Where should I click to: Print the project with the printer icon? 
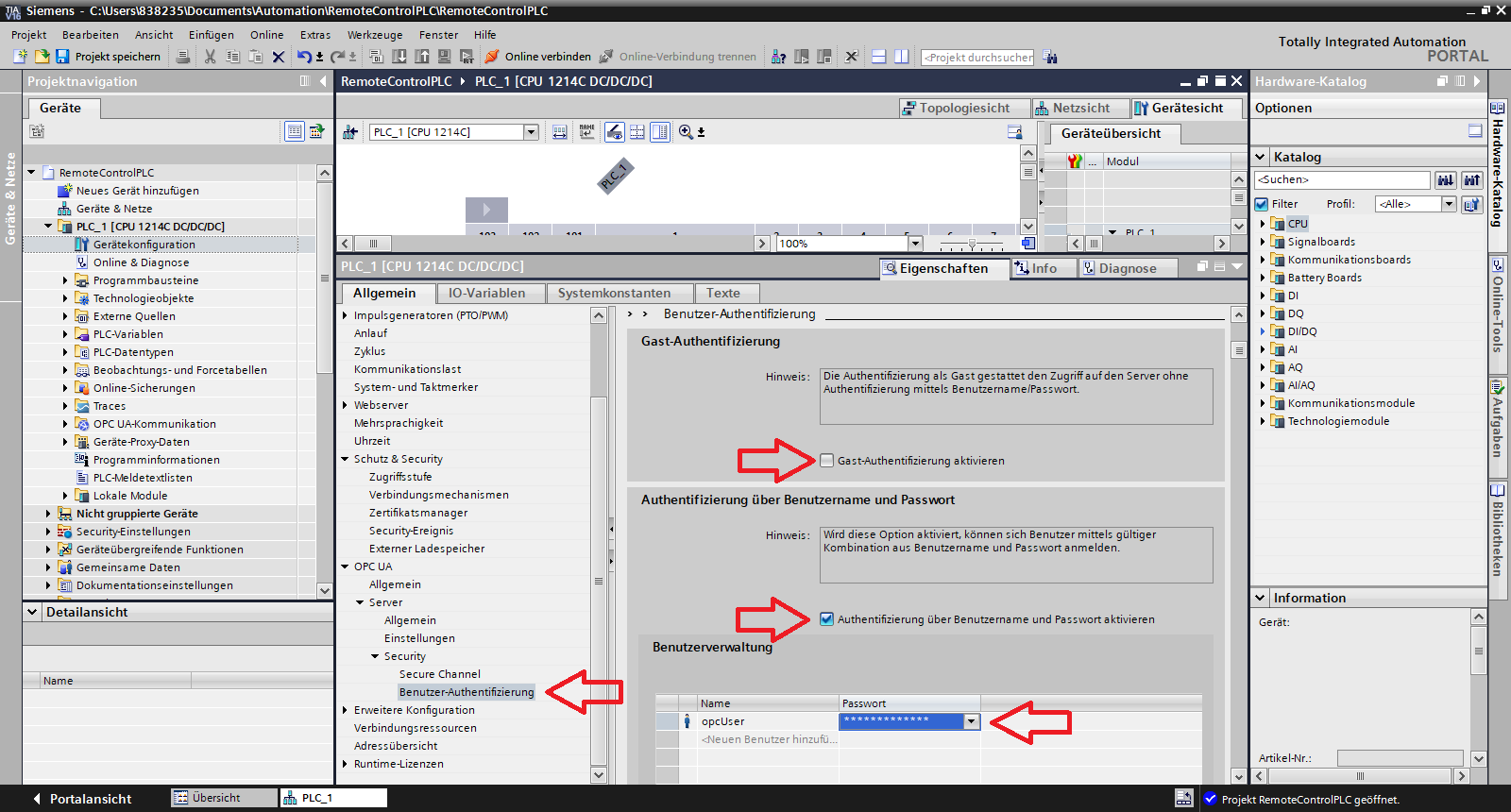pos(183,57)
